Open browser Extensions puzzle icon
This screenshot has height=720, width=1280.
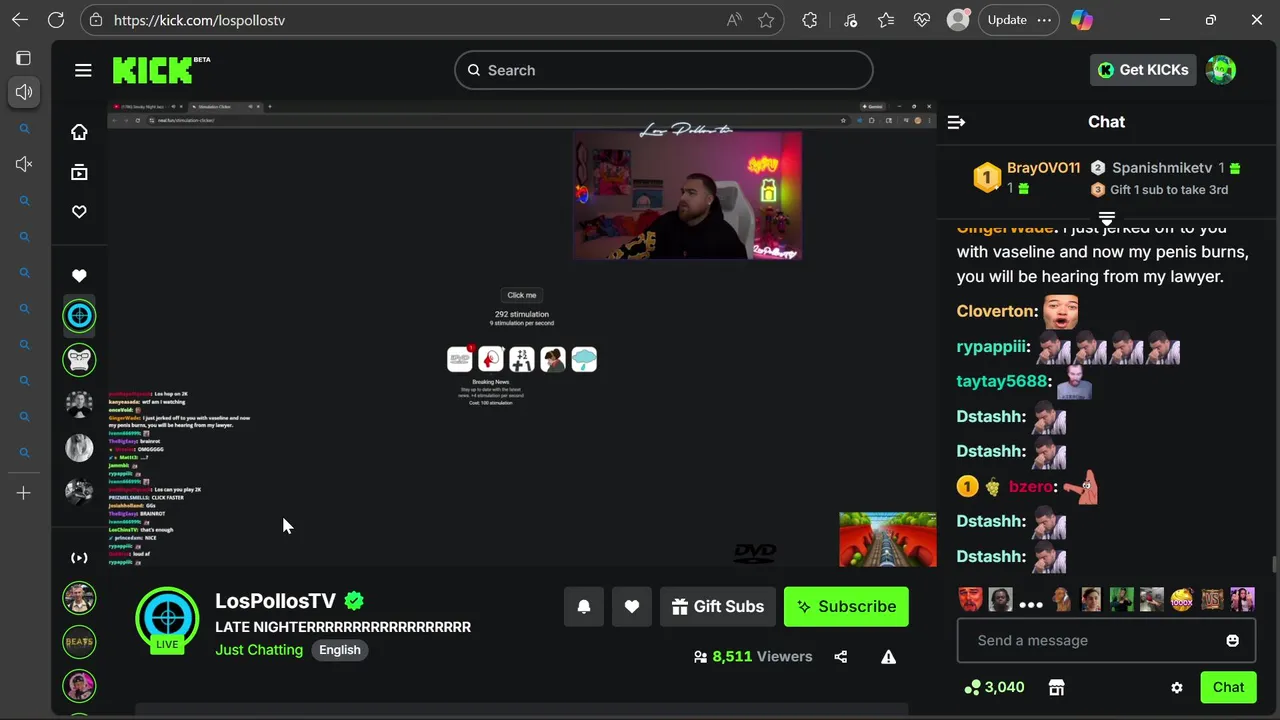[x=810, y=20]
